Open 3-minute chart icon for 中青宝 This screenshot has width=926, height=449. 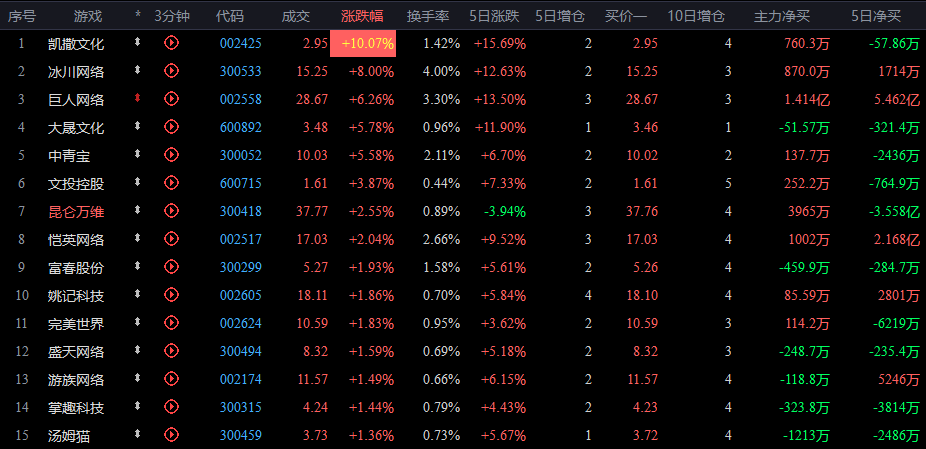171,155
